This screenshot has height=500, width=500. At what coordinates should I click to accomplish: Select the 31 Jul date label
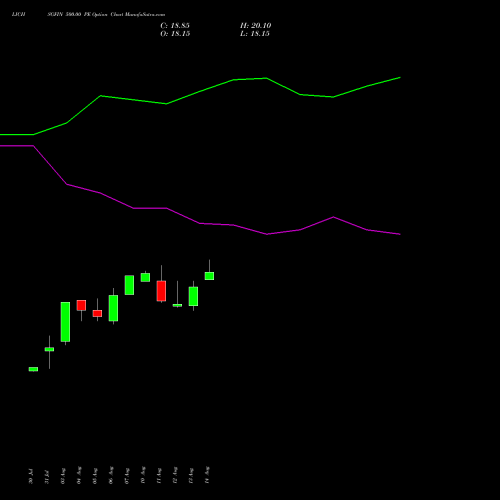(47, 477)
